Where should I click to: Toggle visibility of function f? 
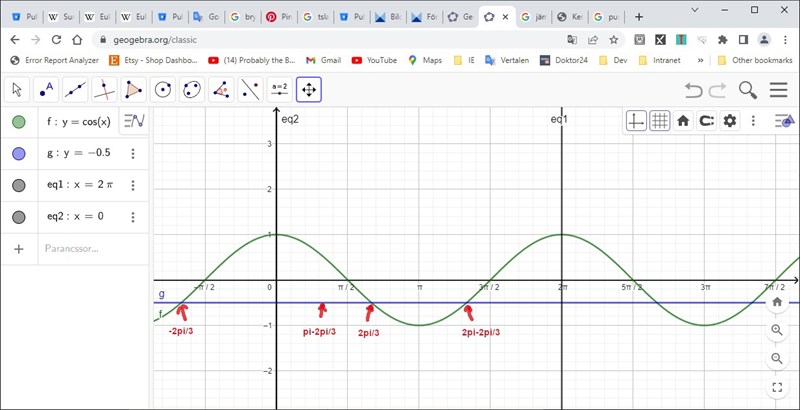tap(19, 122)
